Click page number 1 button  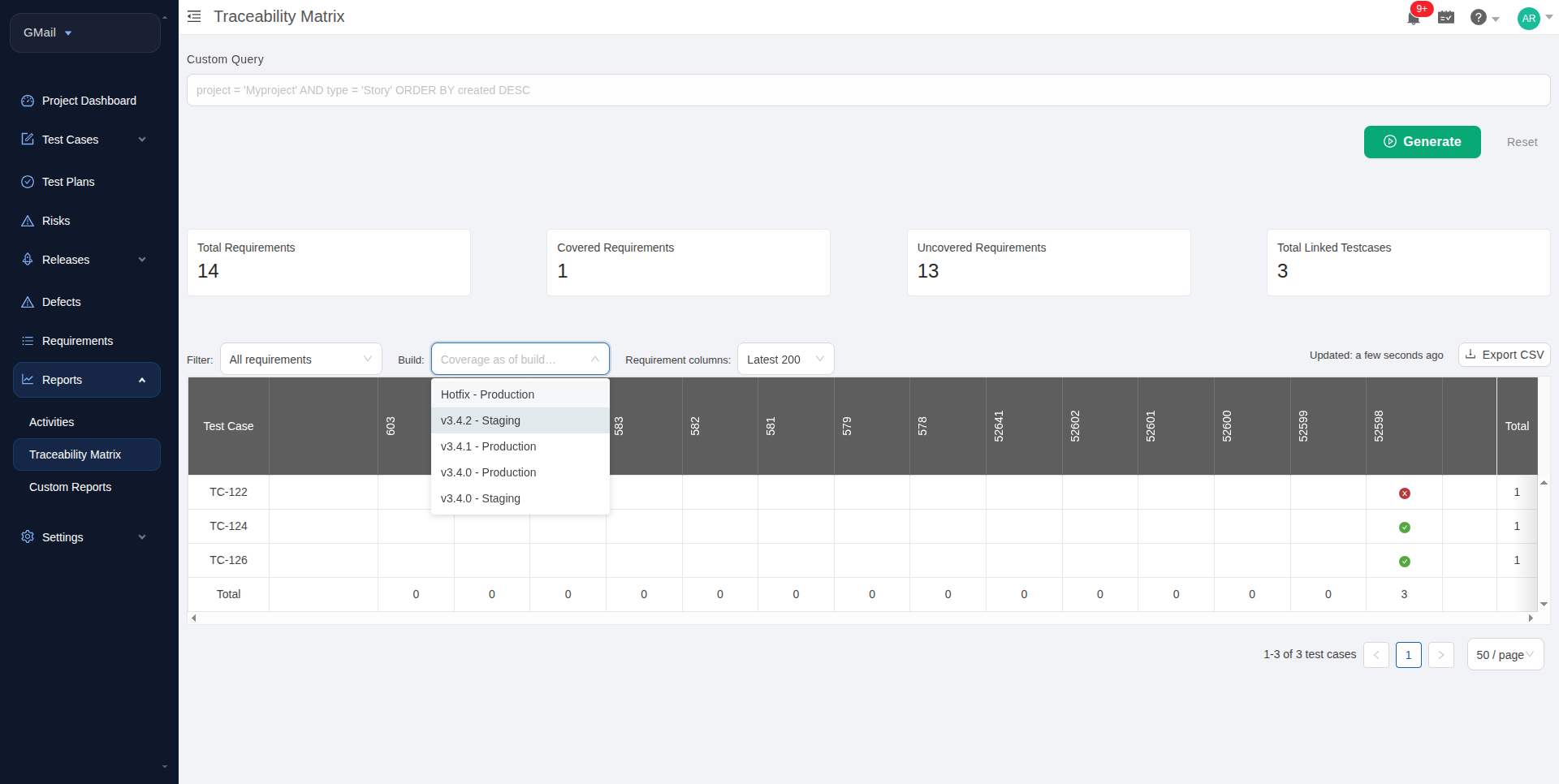1409,655
